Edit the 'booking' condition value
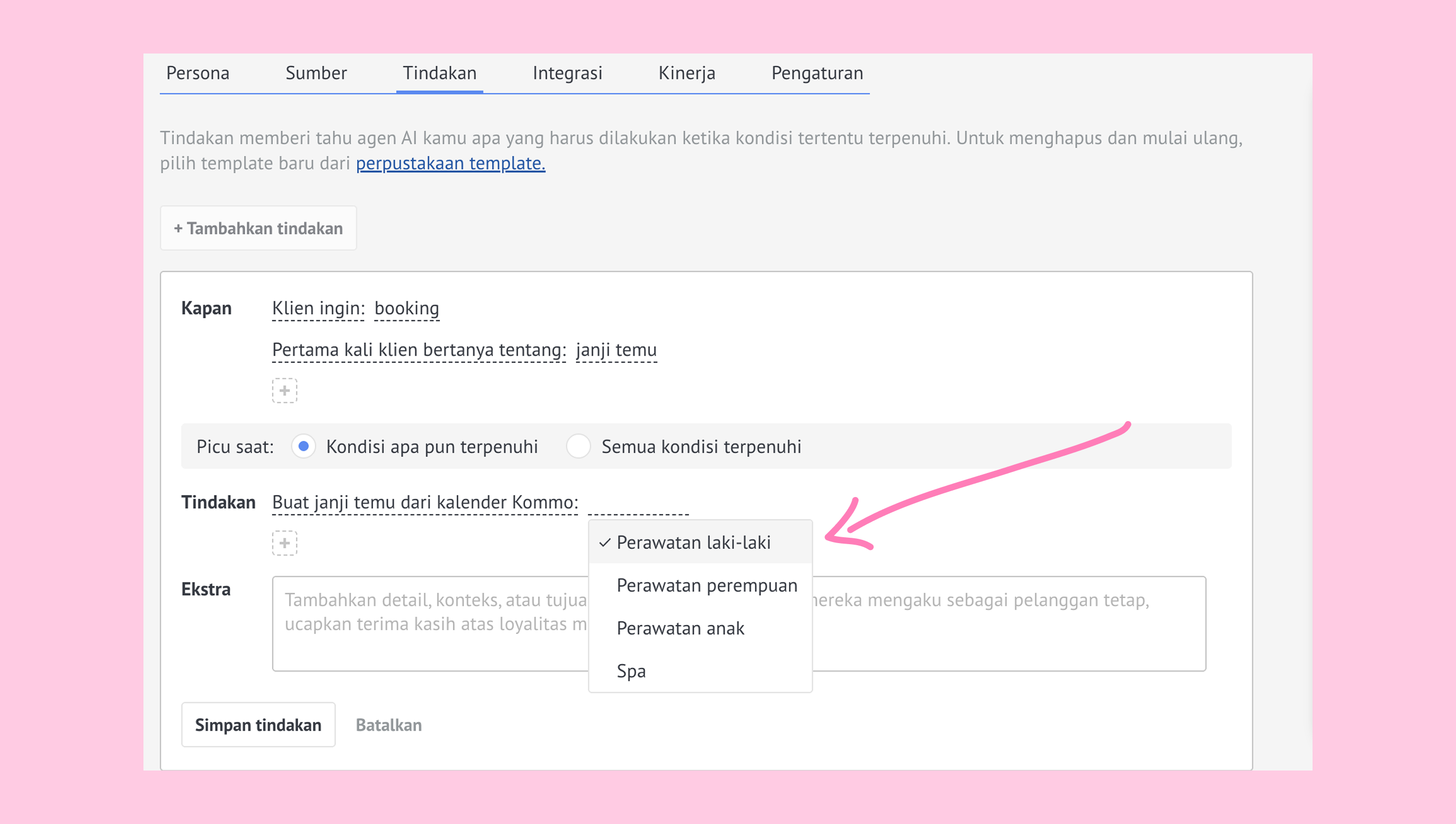Viewport: 1456px width, 824px height. (x=406, y=308)
